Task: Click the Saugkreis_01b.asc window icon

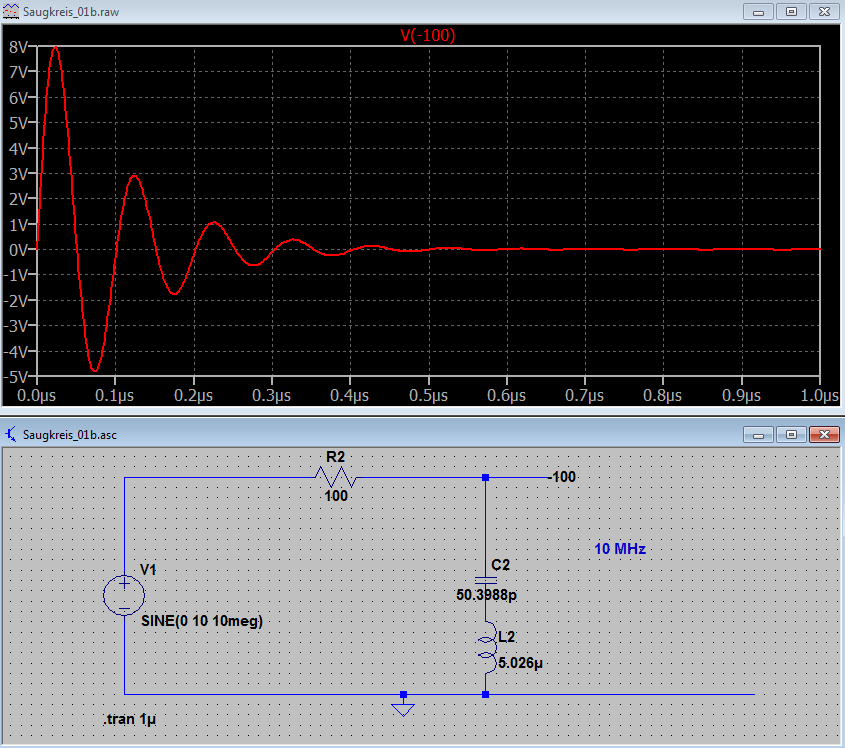Action: 11,435
